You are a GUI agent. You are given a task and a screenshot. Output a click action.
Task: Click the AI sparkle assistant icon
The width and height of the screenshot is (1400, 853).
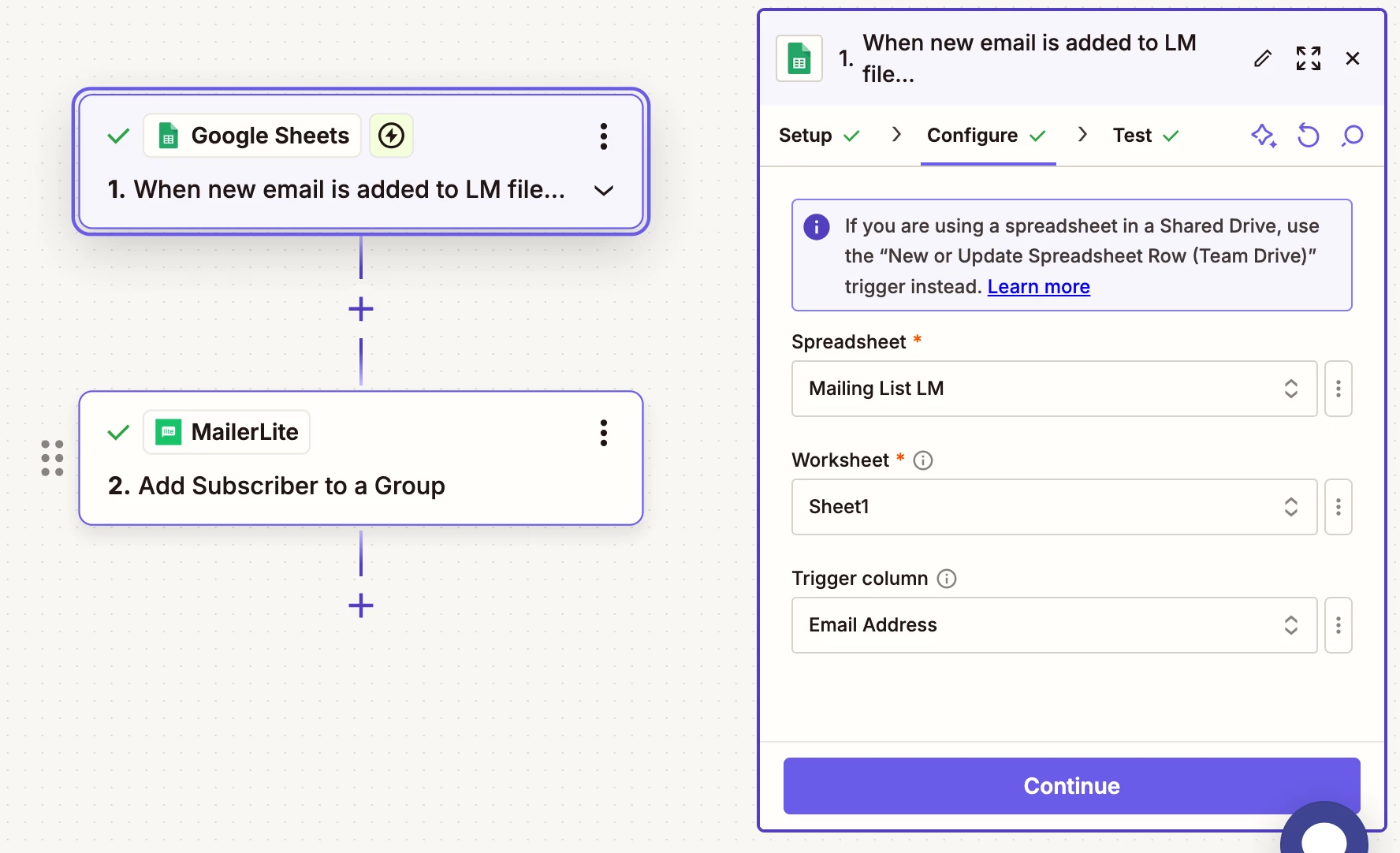[x=1264, y=136]
